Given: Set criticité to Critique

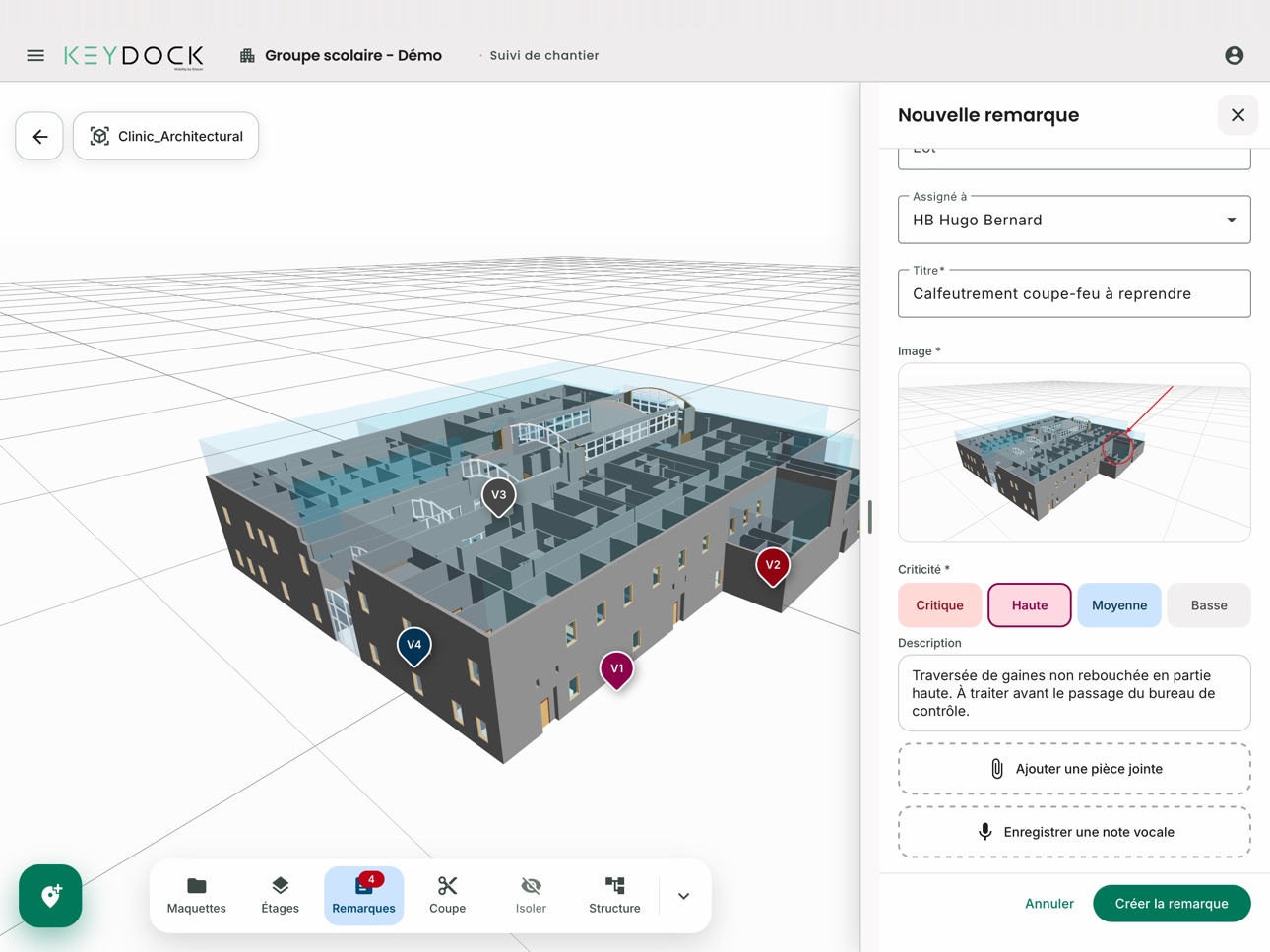Looking at the screenshot, I should click(x=939, y=605).
